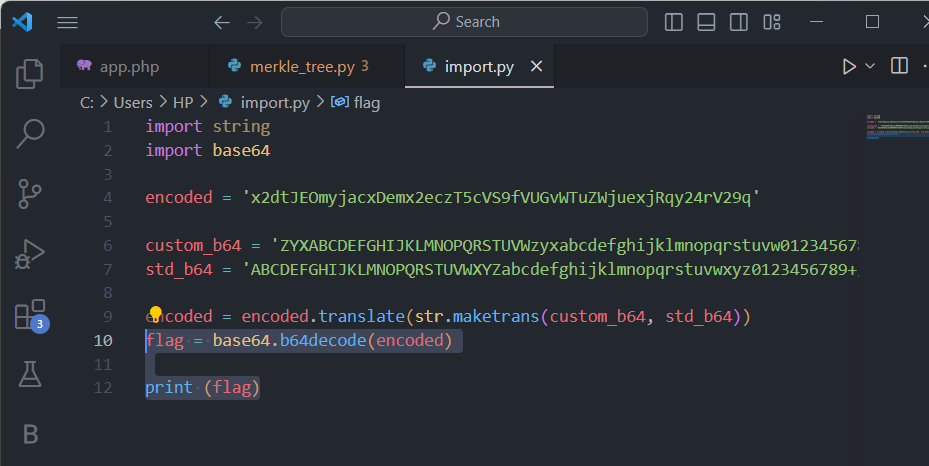Click the Search command center field
Viewport: 929px width, 466px height.
point(464,22)
